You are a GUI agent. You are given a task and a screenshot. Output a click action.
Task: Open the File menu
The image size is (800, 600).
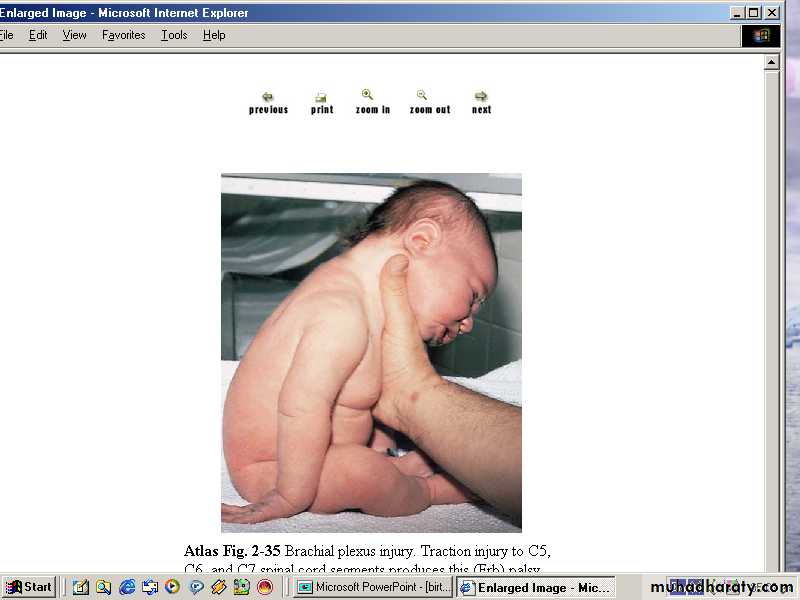(7, 35)
